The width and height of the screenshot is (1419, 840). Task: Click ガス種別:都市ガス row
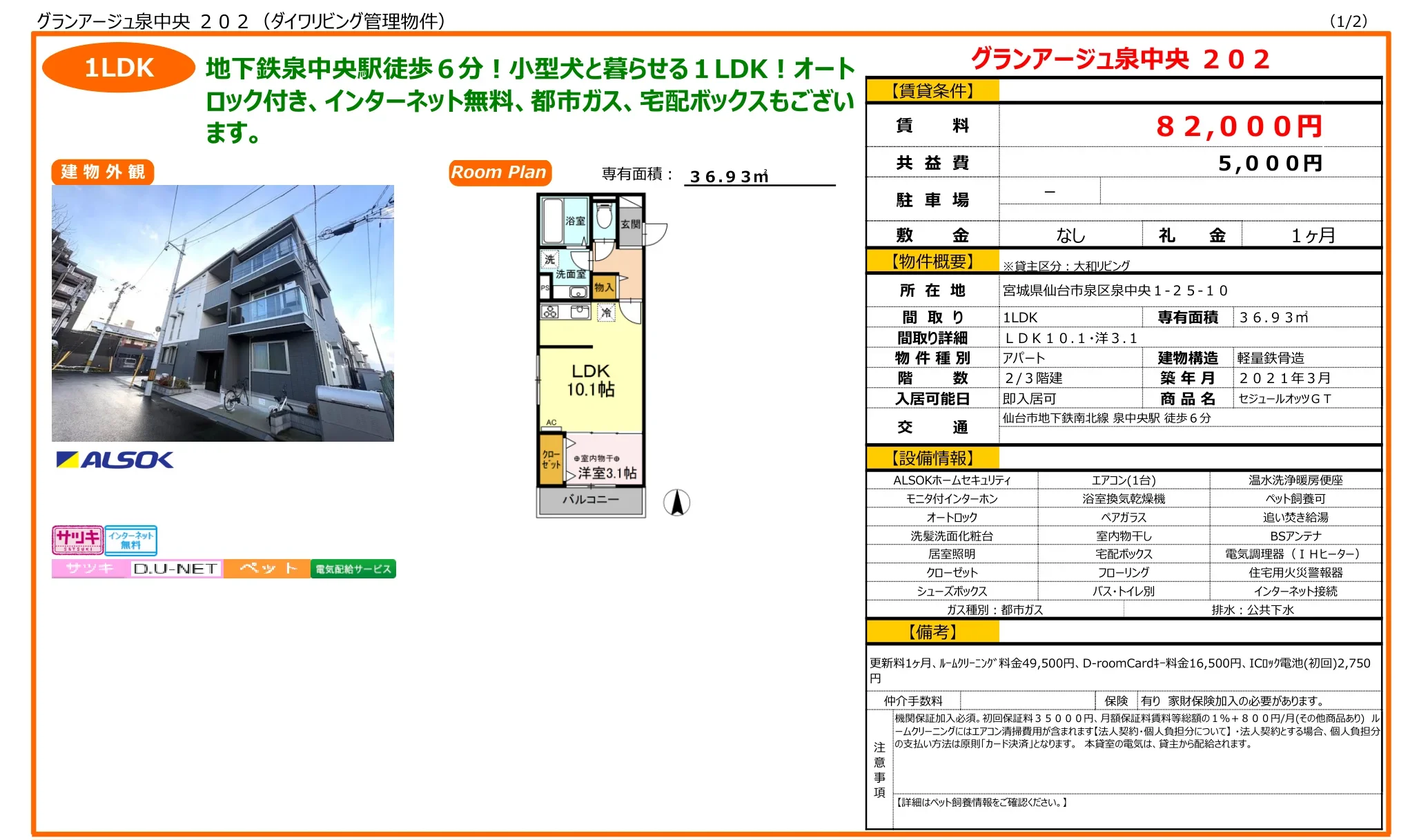pos(995,610)
